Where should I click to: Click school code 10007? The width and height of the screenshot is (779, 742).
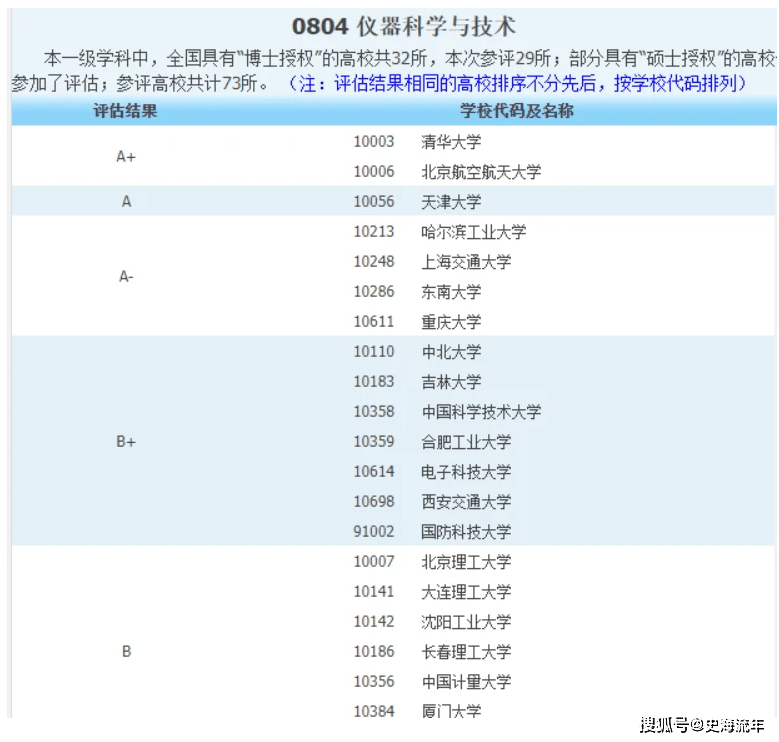(x=374, y=561)
